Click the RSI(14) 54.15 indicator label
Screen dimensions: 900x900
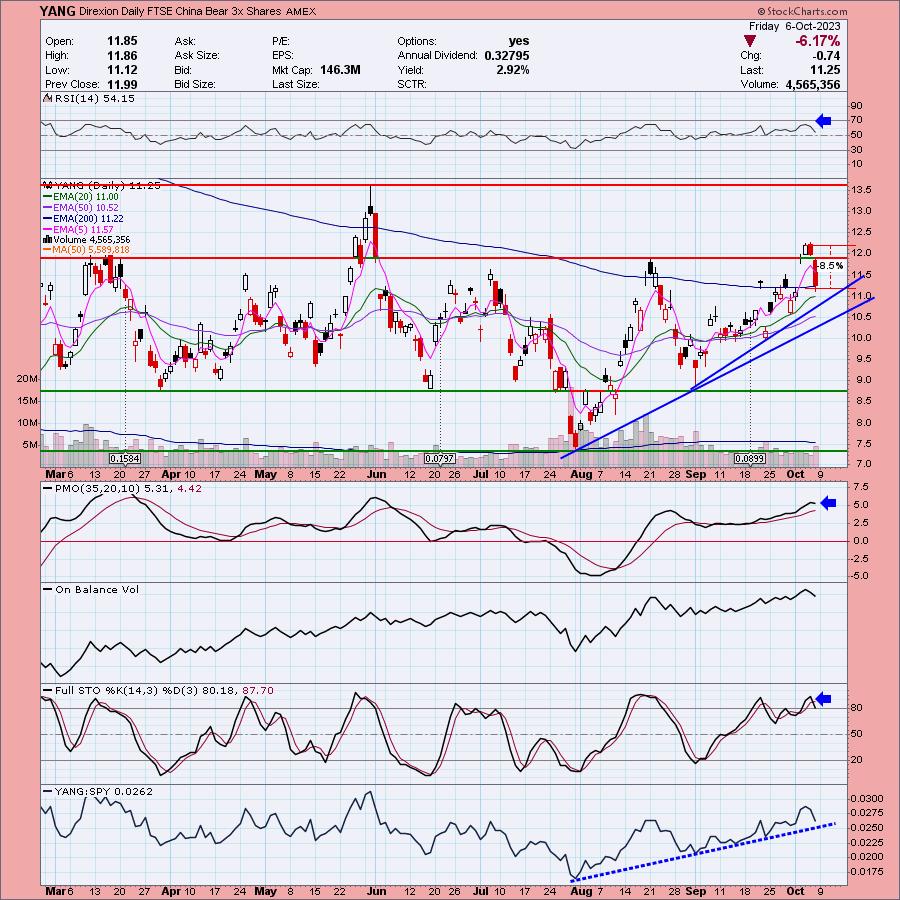pos(95,99)
